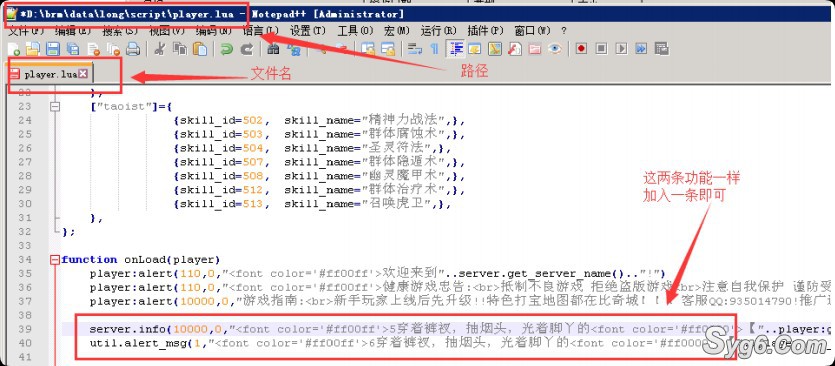Click the 游戏指南 alert text on line 37
This screenshot has width=835, height=366.
click(x=267, y=301)
